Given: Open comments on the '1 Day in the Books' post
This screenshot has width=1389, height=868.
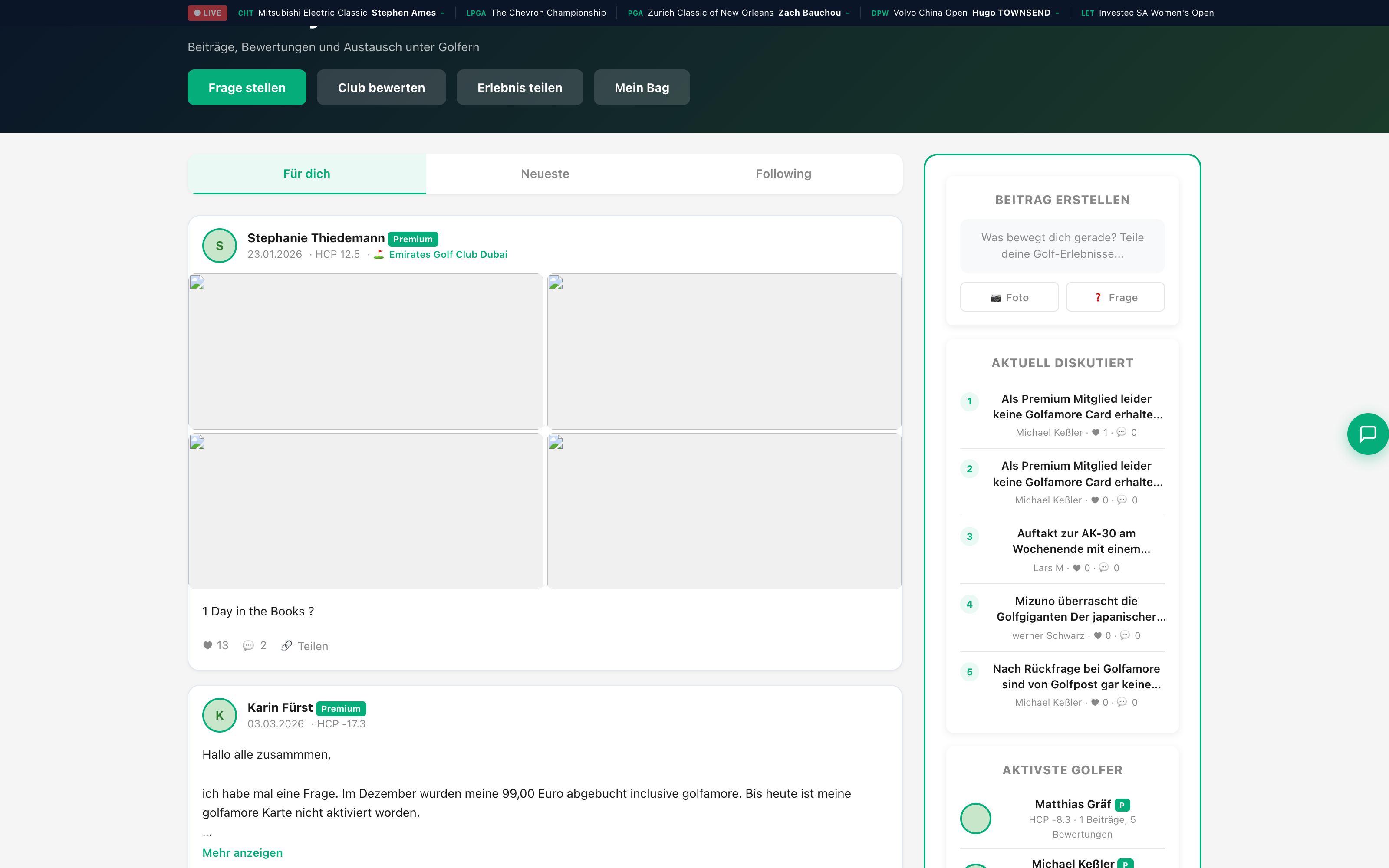Looking at the screenshot, I should pyautogui.click(x=254, y=645).
